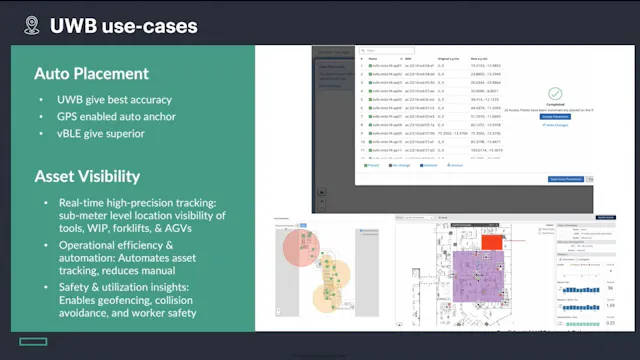Click the bar chart beside the value 1.69

coord(581,307)
